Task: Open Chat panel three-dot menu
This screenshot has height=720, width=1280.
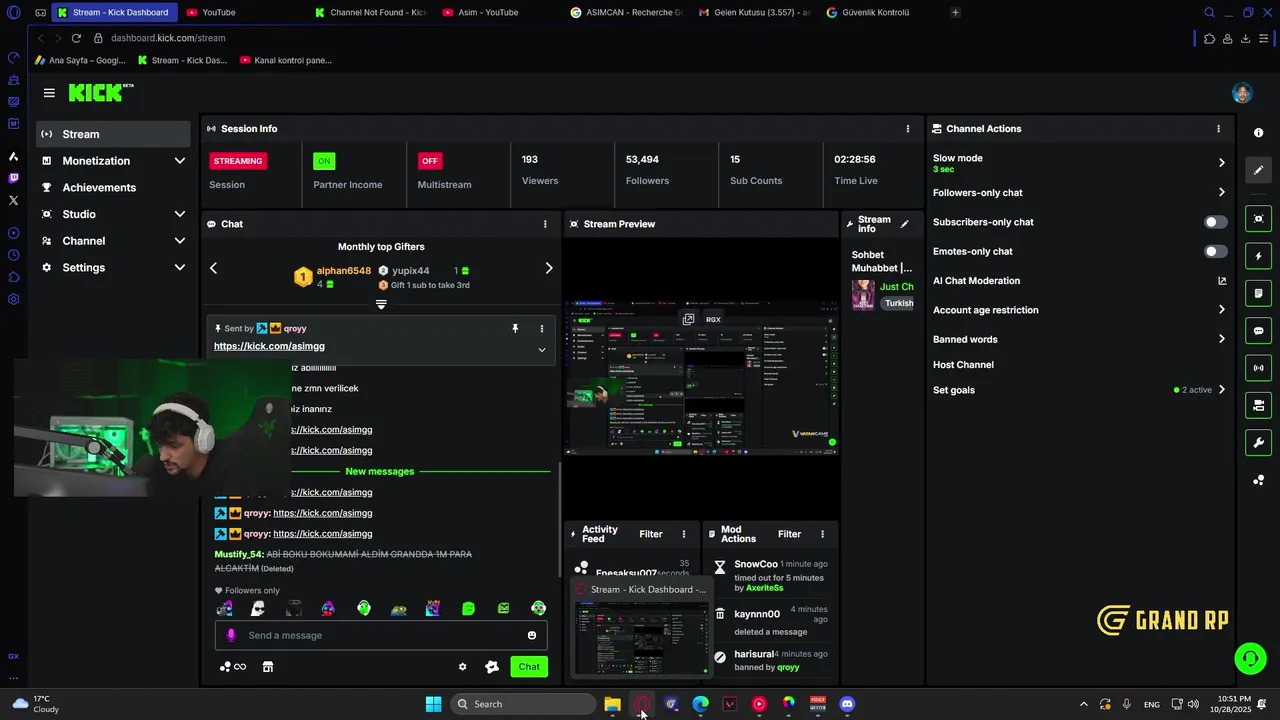Action: [545, 224]
